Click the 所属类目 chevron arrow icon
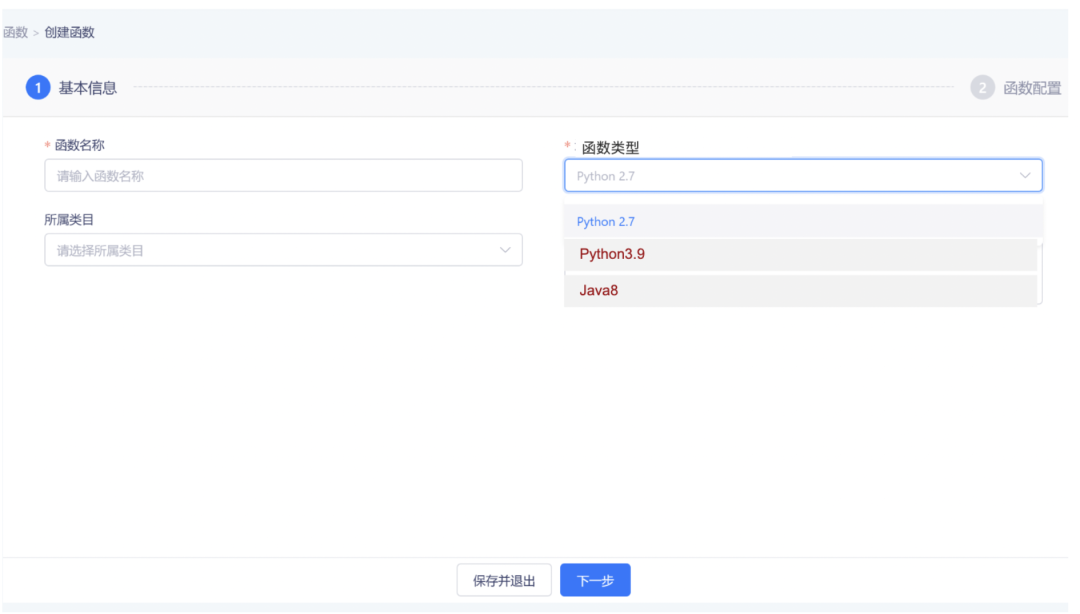The height and width of the screenshot is (614, 1080). pyautogui.click(x=505, y=250)
